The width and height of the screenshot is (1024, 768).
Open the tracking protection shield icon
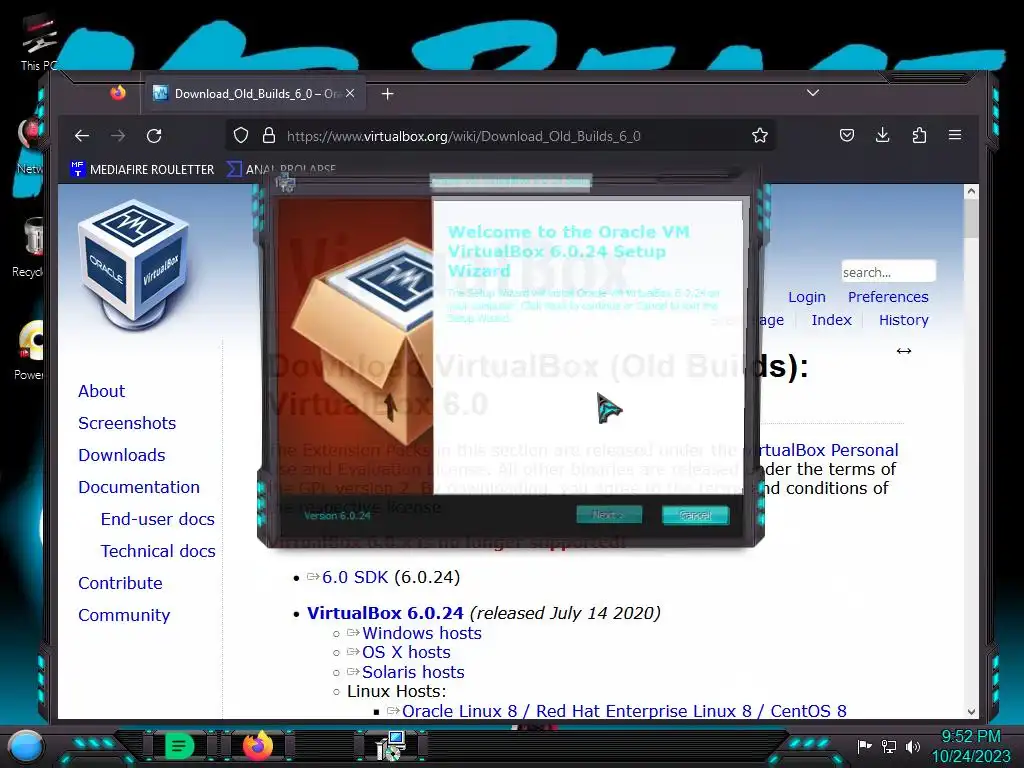click(x=241, y=136)
